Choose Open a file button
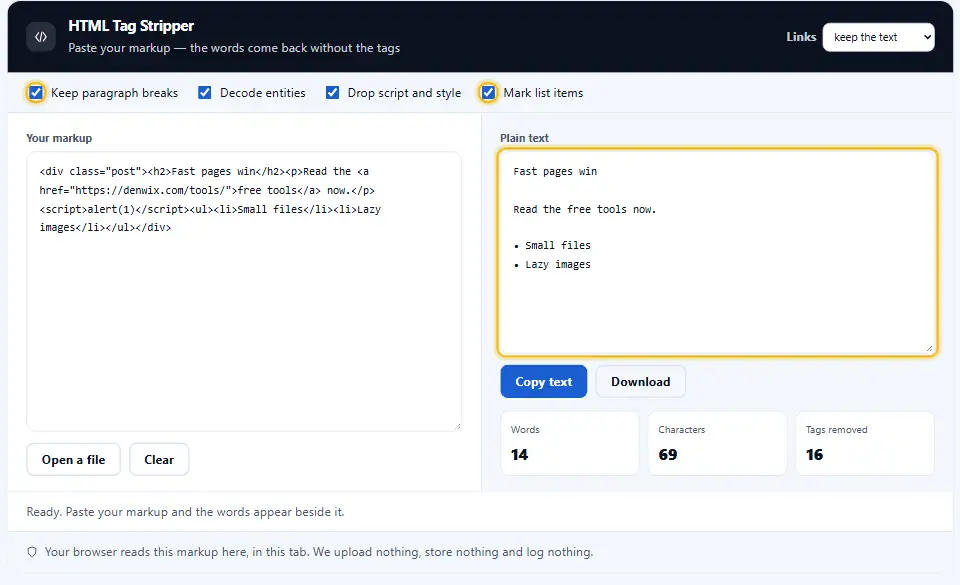 click(73, 460)
